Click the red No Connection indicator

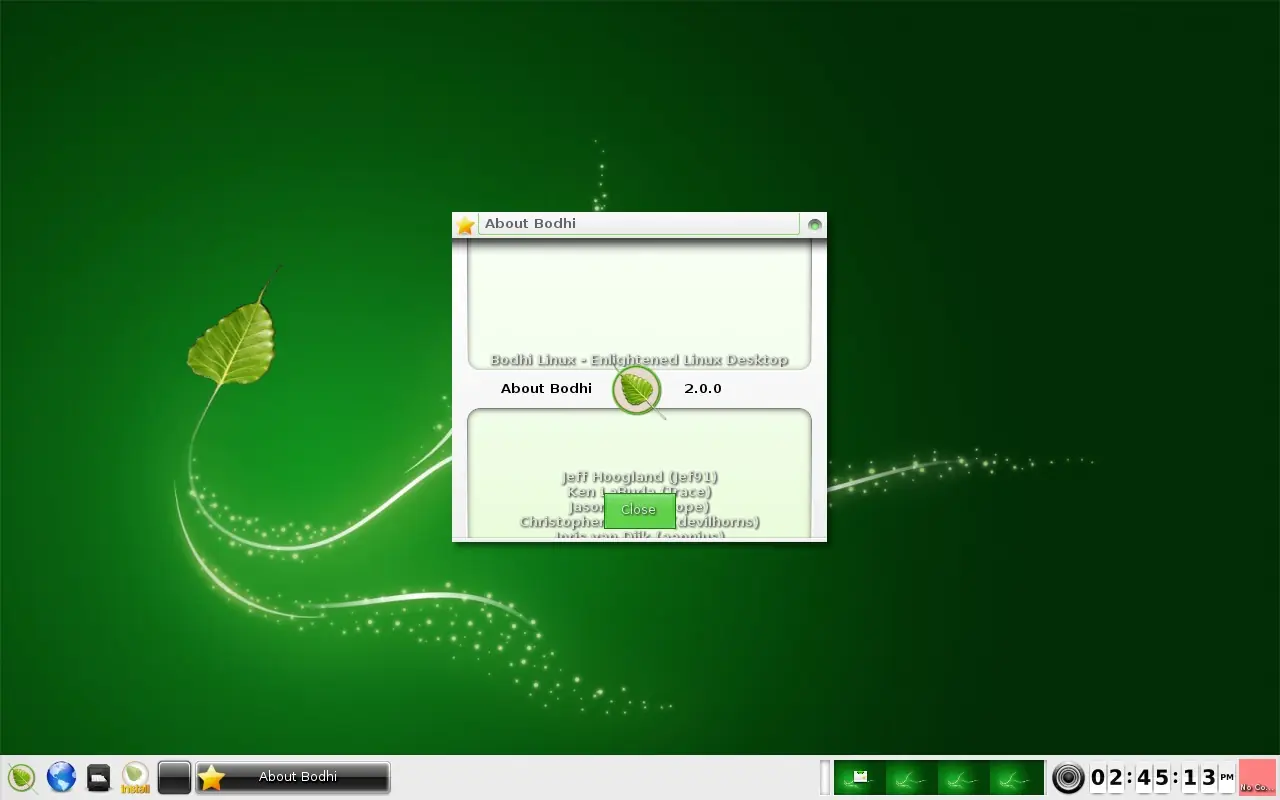1258,777
